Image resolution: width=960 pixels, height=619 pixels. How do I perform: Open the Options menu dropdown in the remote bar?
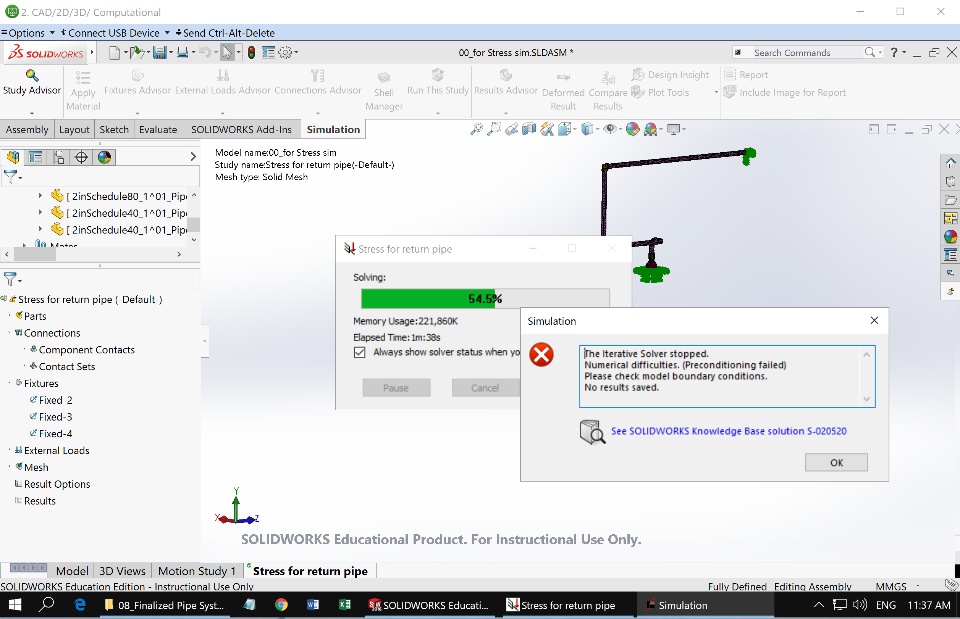[x=52, y=32]
